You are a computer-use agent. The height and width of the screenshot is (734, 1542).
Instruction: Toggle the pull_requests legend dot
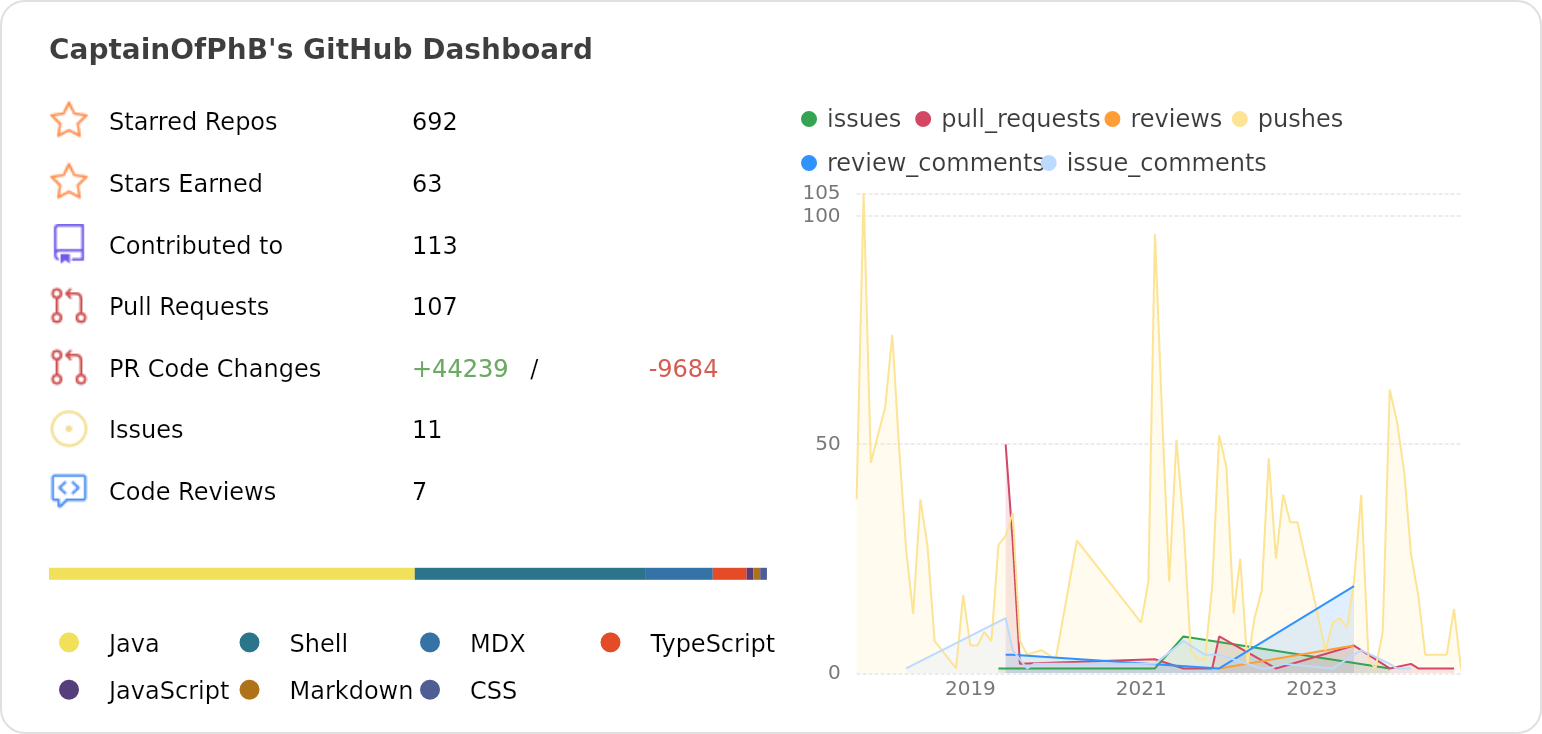point(923,119)
